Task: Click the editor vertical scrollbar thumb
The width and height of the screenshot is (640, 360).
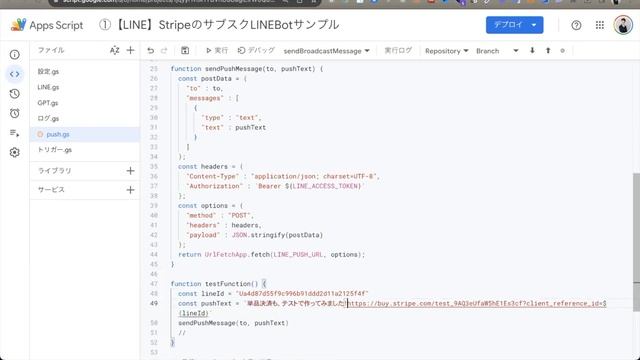Action: point(636,242)
